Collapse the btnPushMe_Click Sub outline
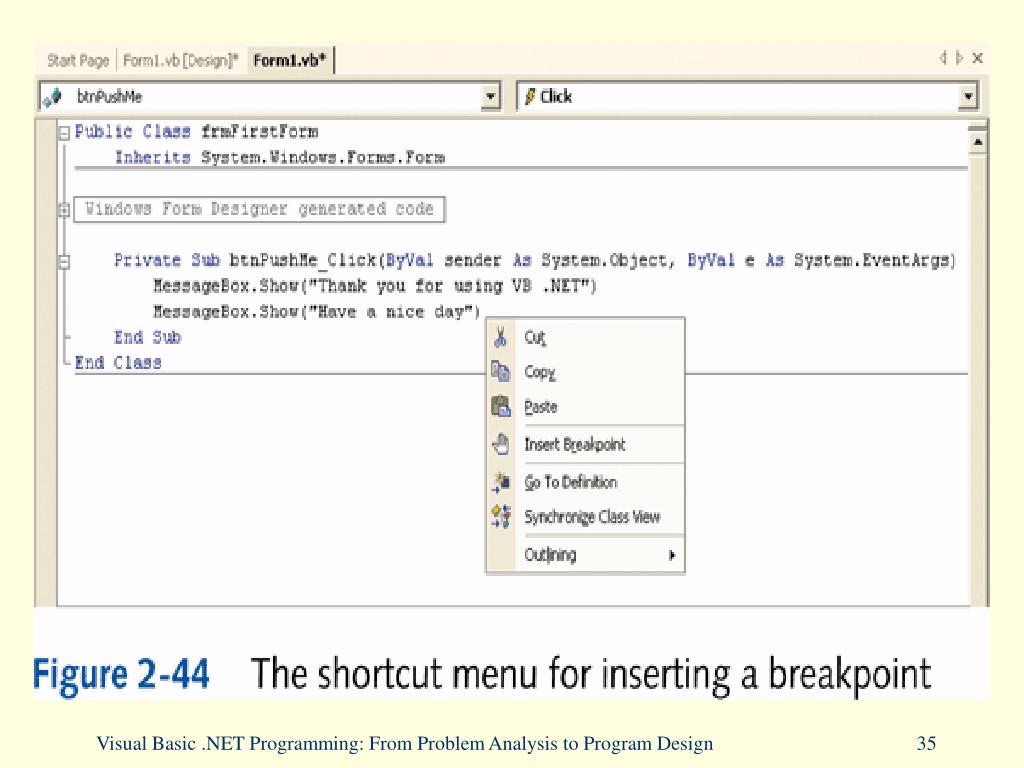 [64, 262]
